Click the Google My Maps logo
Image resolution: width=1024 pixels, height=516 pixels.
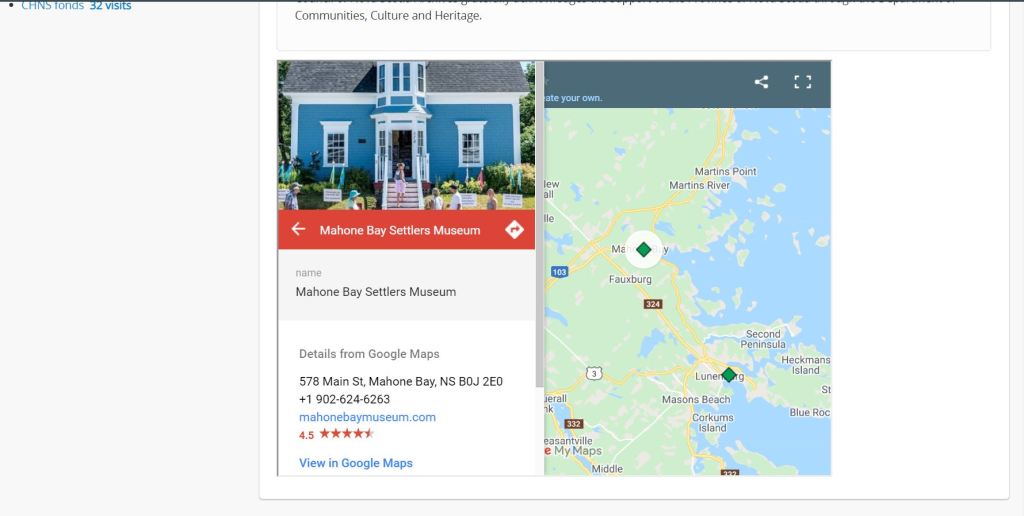(572, 451)
